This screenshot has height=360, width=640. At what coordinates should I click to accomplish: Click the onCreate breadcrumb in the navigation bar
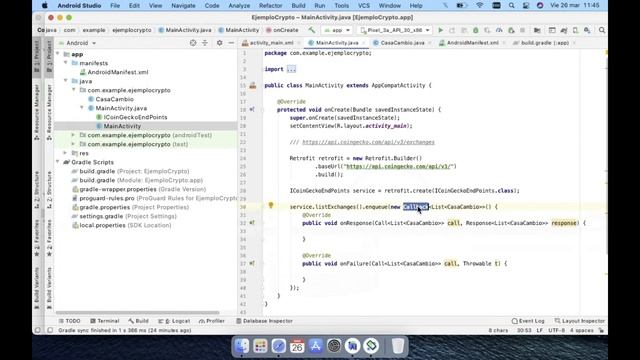[x=282, y=30]
